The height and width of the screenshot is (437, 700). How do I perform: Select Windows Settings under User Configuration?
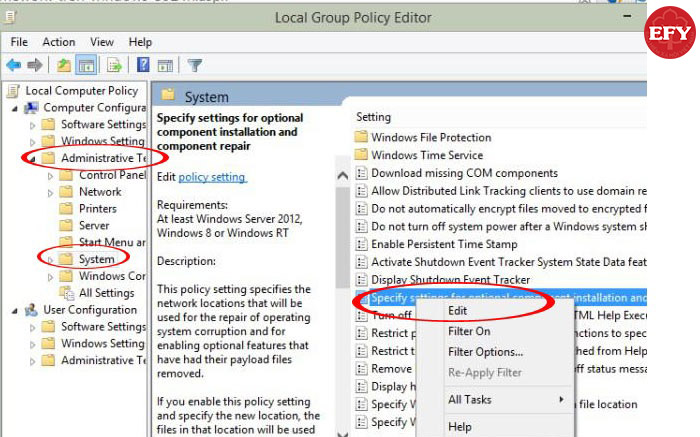coord(103,343)
